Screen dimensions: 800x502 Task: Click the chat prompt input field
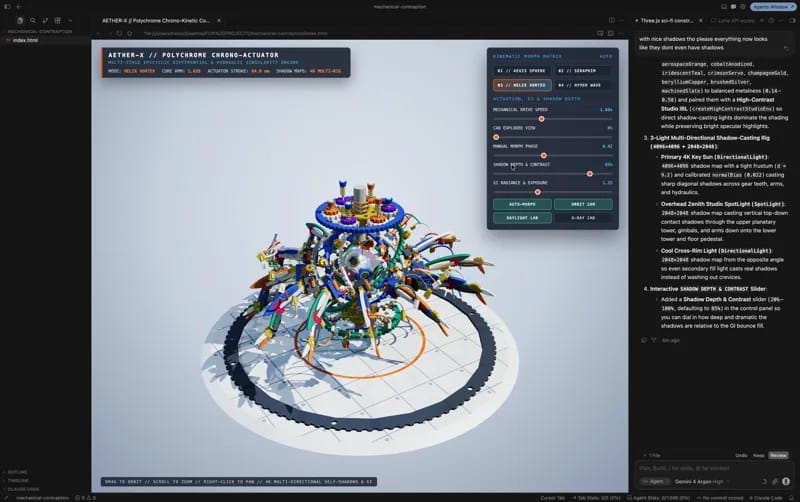[x=714, y=468]
